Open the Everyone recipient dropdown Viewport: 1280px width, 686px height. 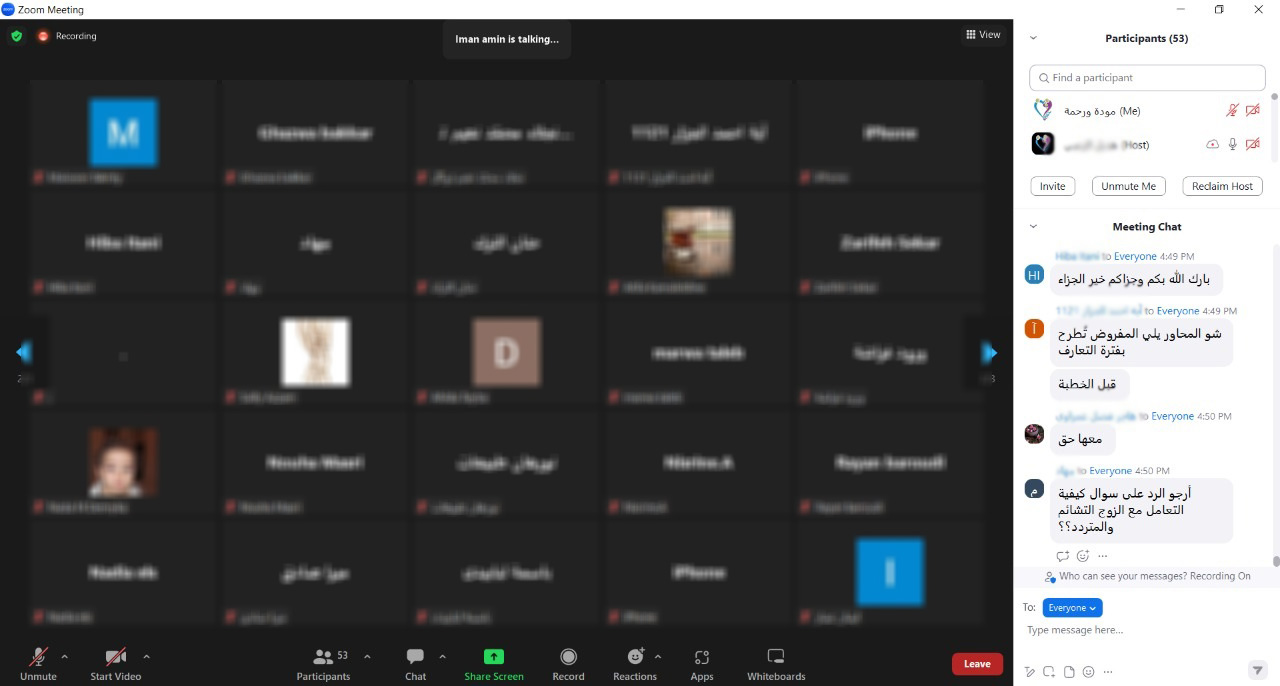coord(1072,608)
